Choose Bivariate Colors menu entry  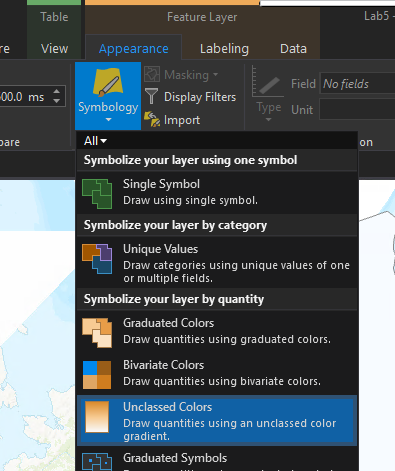point(217,374)
